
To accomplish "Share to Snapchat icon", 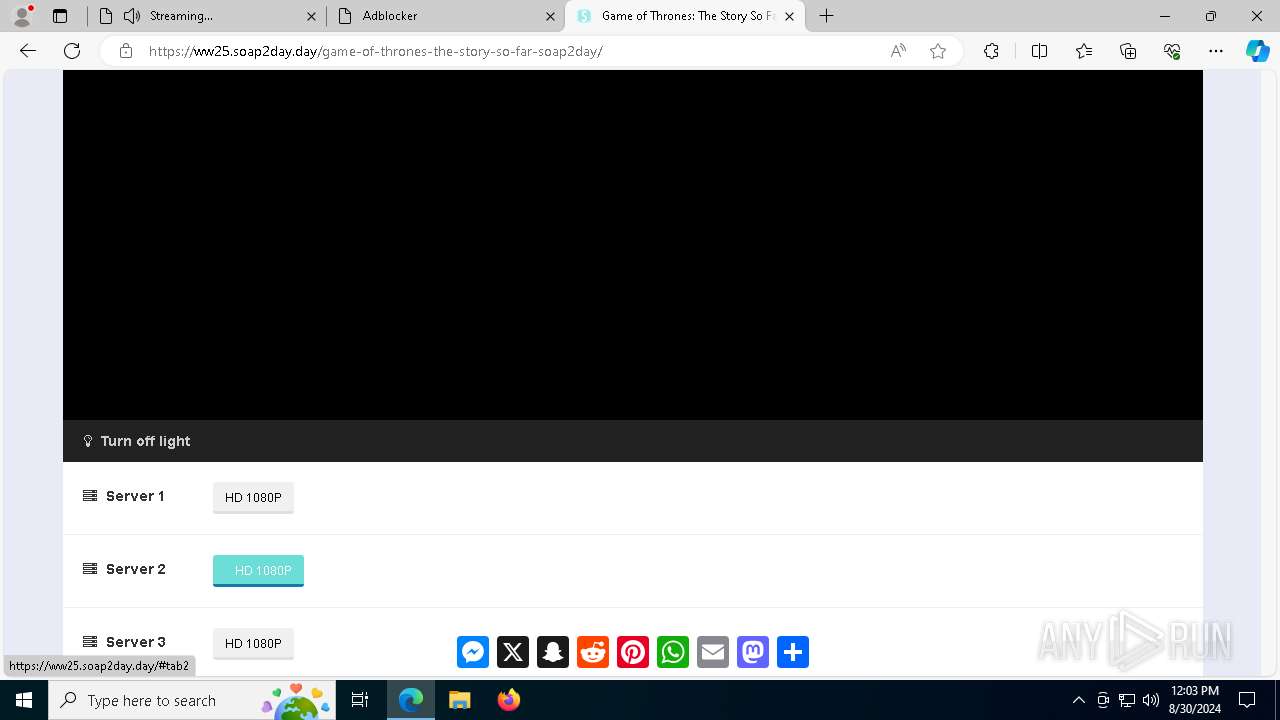I will [x=553, y=652].
